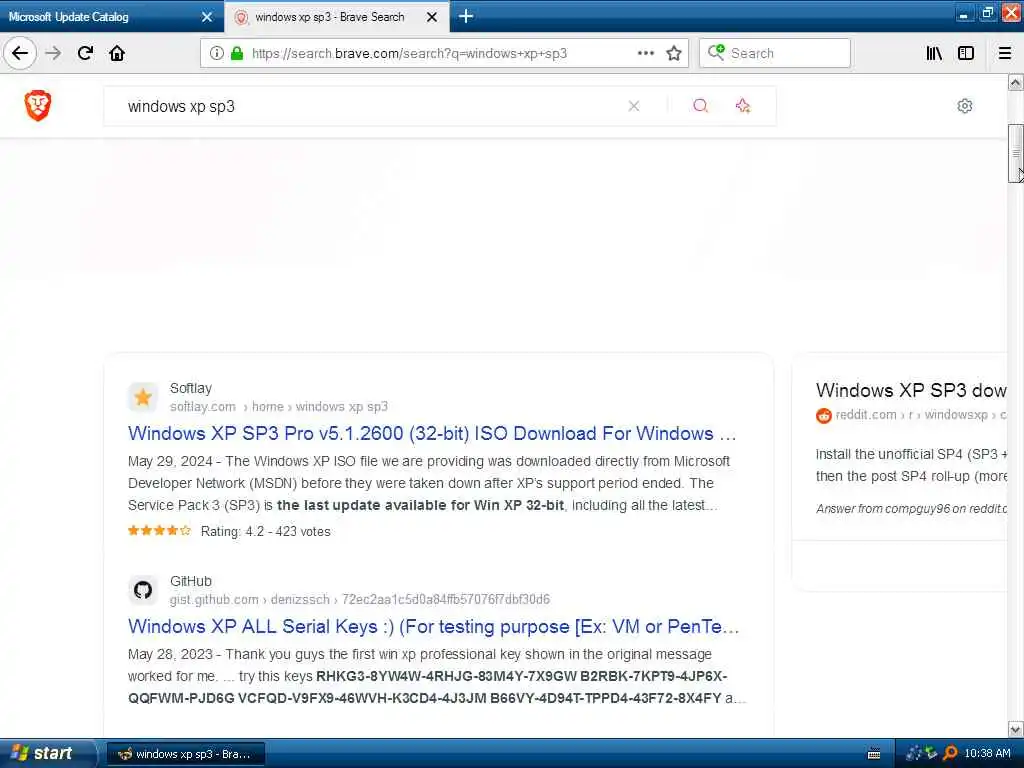Click the scrollbar up arrow
The height and width of the screenshot is (768, 1024).
coord(1016,82)
